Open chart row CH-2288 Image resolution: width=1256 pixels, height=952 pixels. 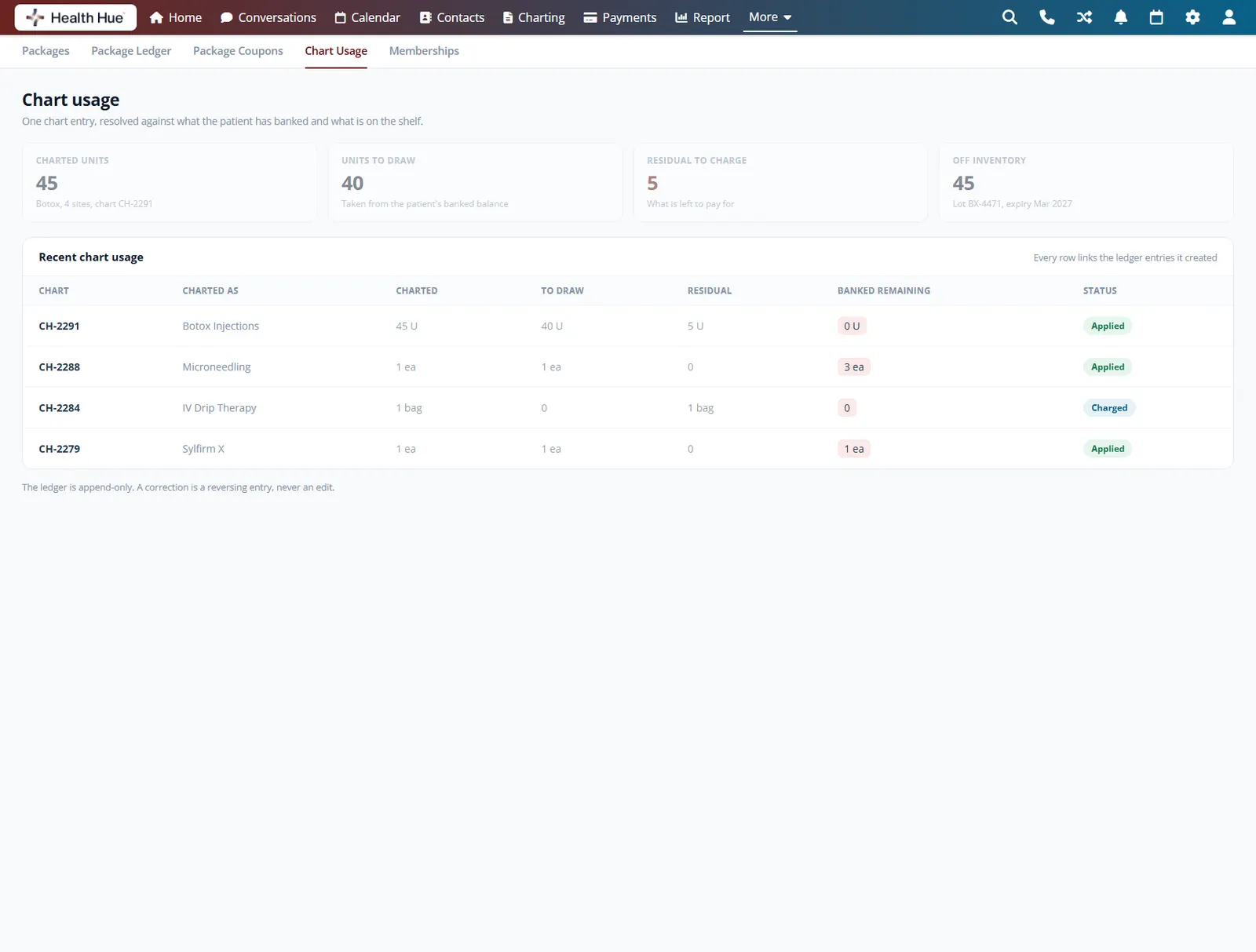(x=627, y=367)
